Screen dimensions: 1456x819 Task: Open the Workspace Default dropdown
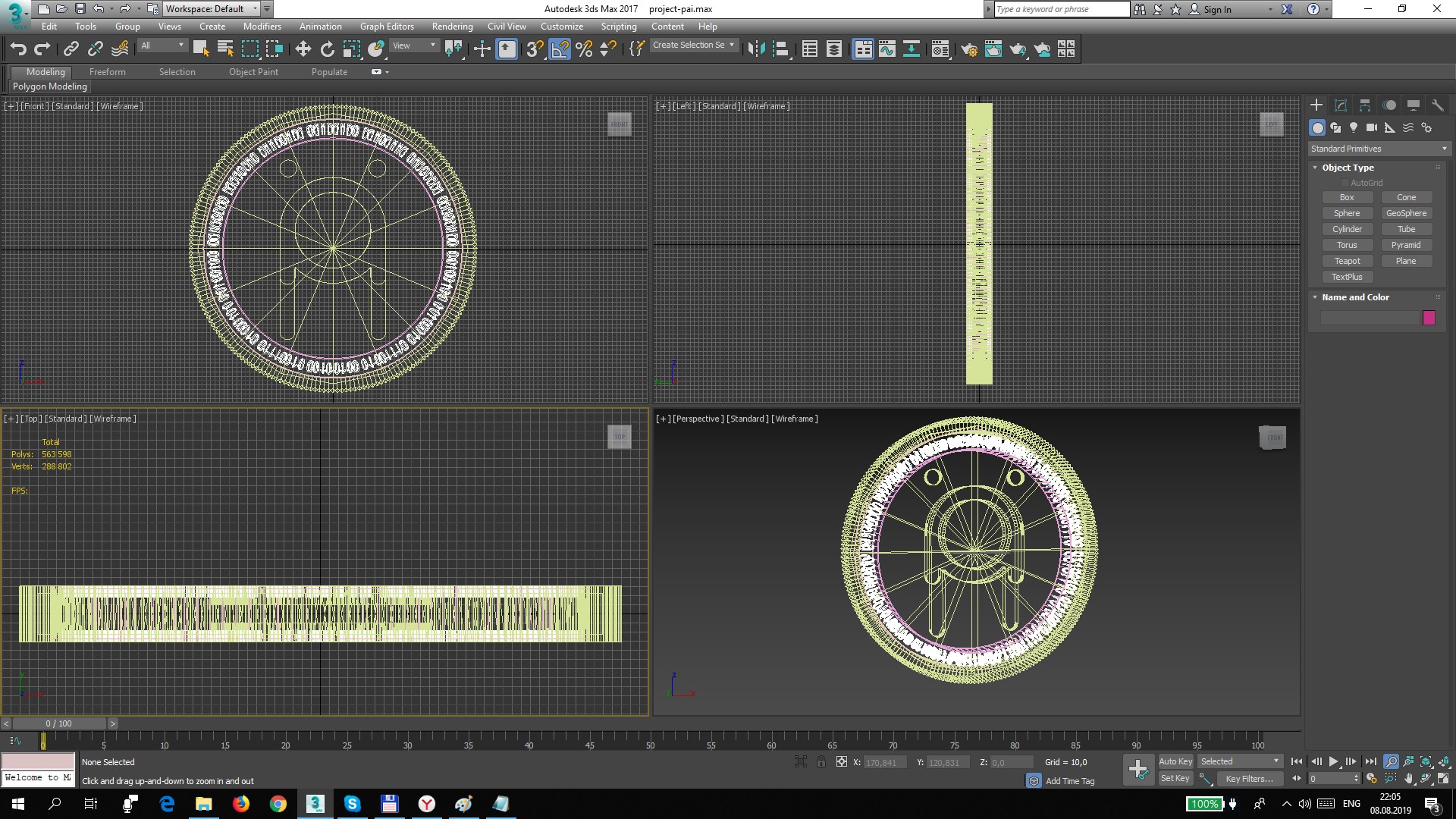point(211,9)
